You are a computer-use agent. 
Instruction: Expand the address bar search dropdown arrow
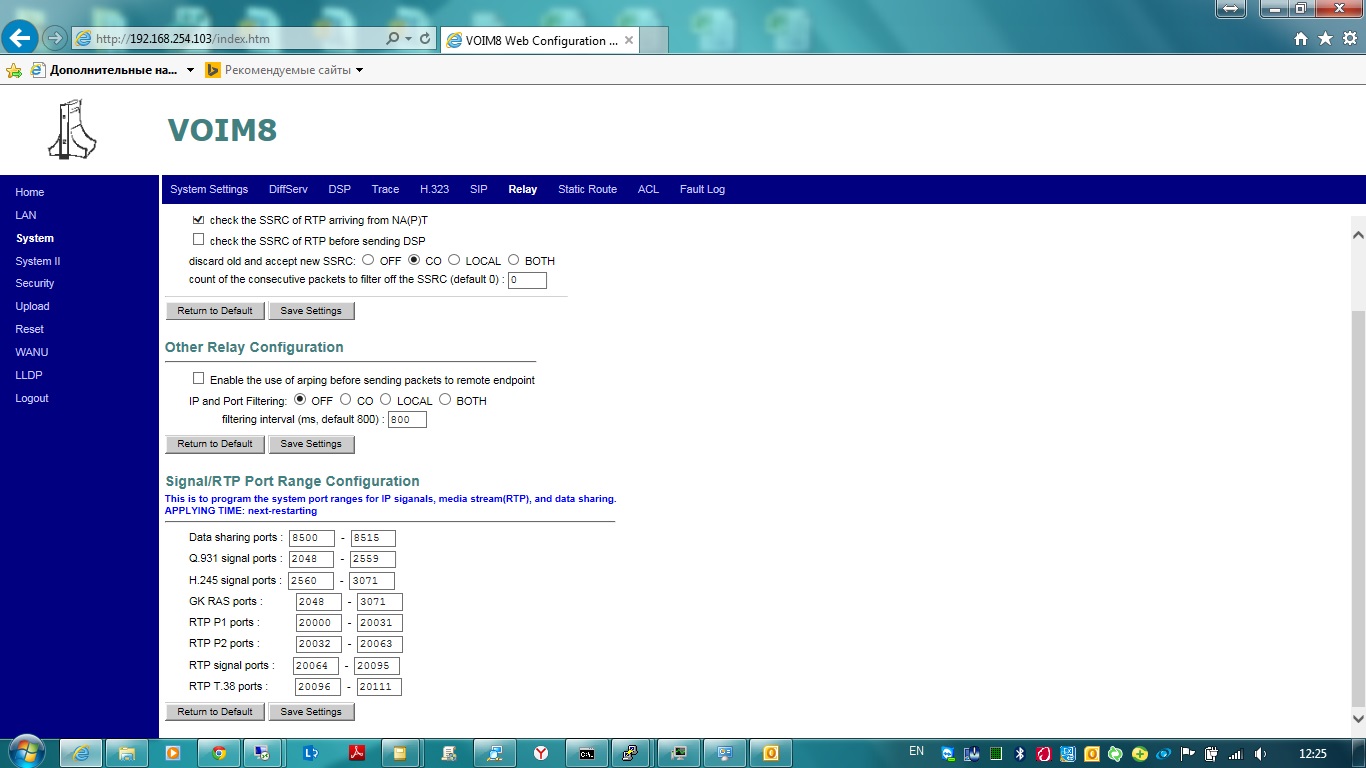408,39
